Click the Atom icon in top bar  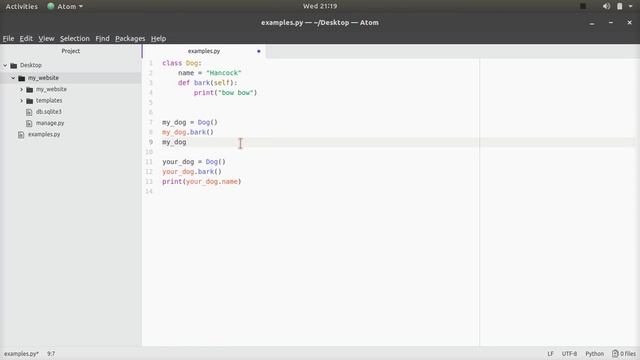tap(51, 6)
